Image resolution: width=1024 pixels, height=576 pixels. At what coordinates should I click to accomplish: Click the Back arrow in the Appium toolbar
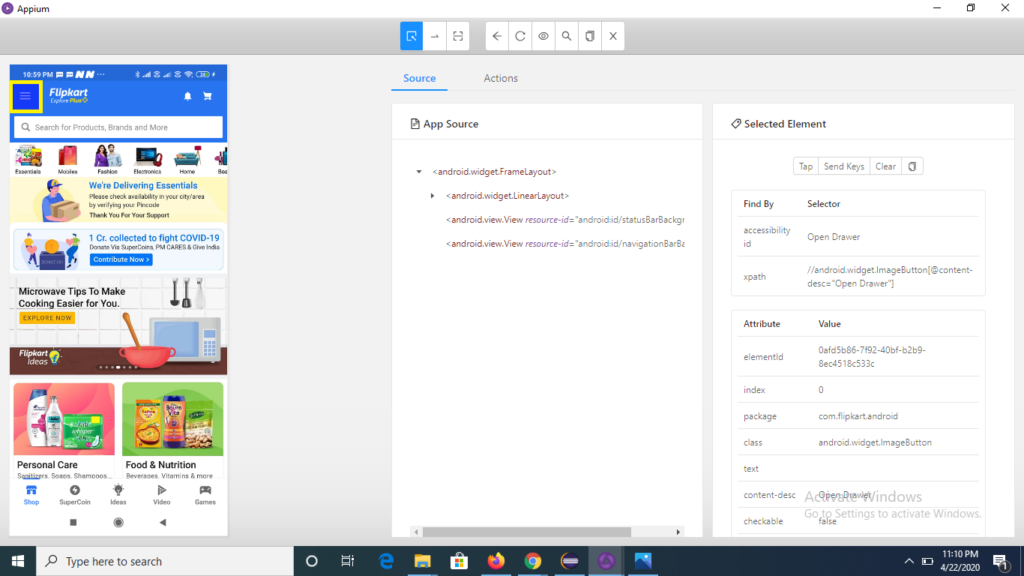[x=497, y=36]
